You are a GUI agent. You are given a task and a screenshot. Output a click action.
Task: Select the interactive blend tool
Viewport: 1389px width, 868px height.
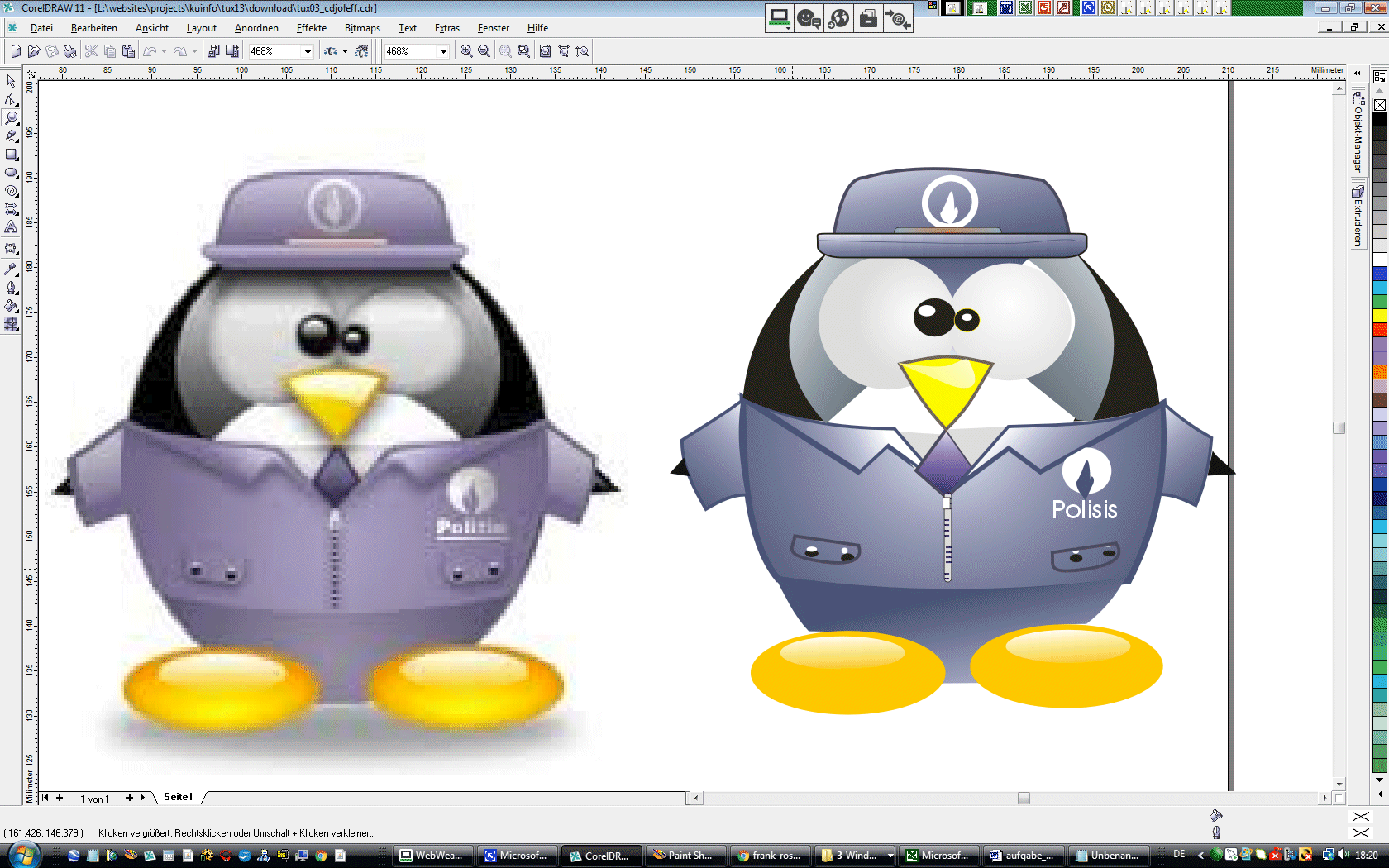click(11, 248)
